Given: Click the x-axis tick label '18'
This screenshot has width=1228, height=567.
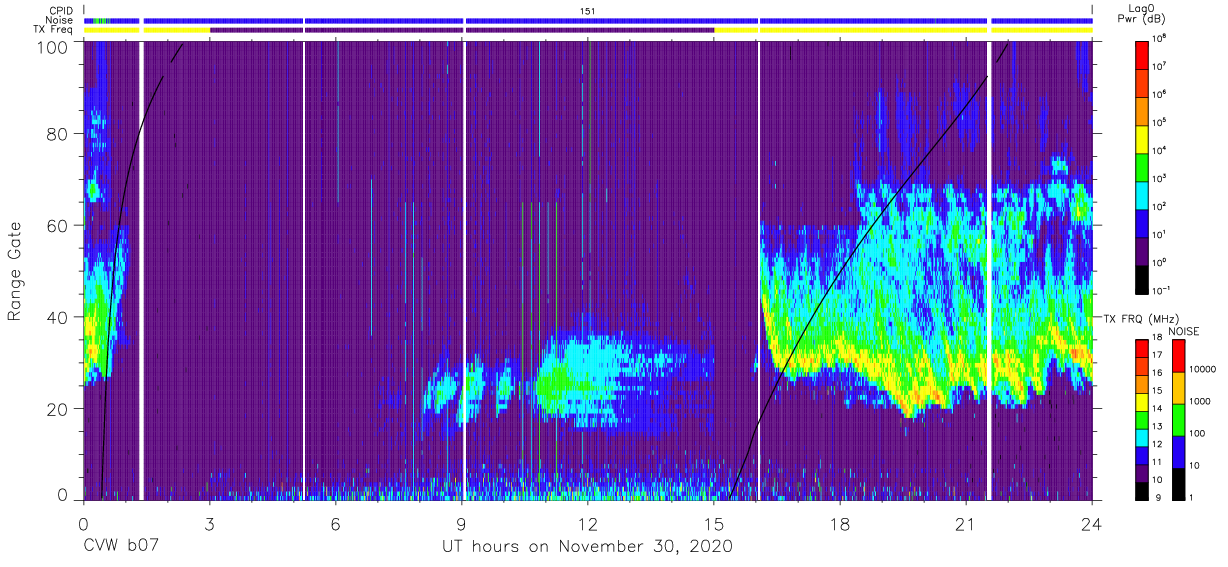Looking at the screenshot, I should click(x=840, y=522).
